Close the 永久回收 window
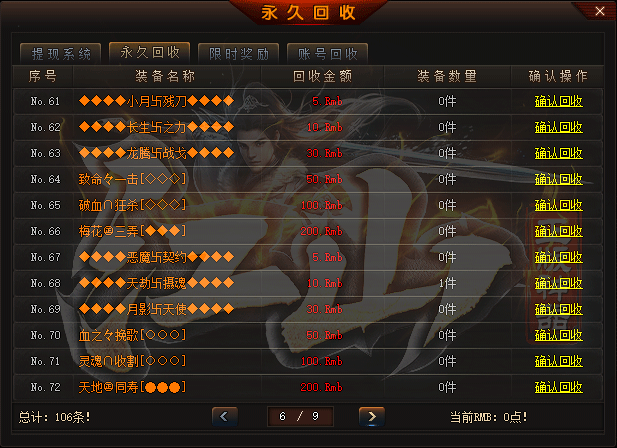Viewport: 617px width, 448px height. [x=600, y=11]
